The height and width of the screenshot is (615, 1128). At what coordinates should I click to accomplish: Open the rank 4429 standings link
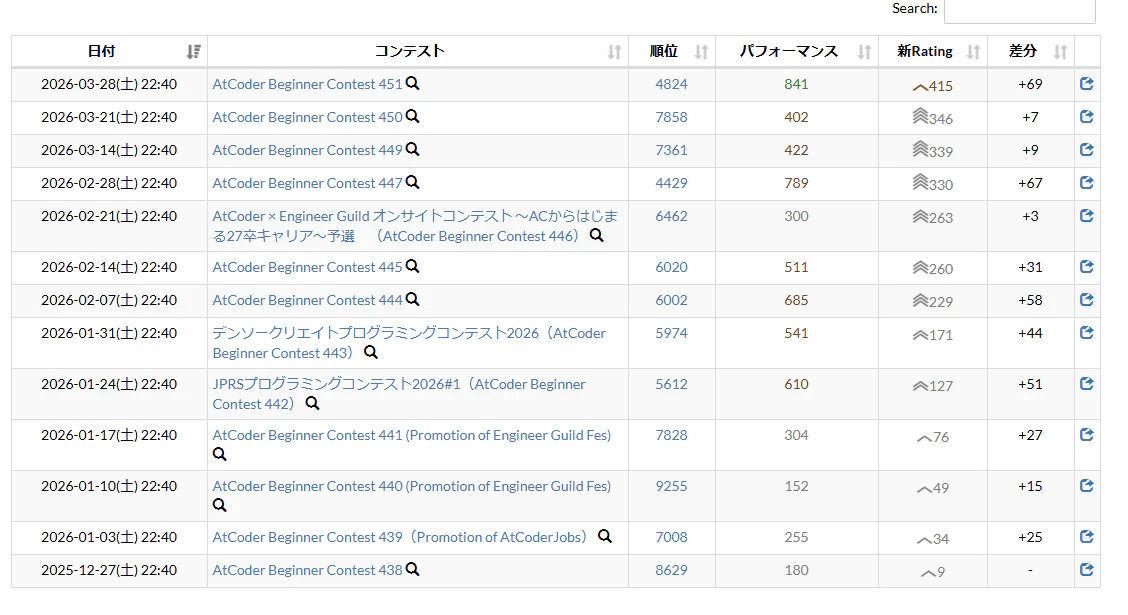[x=671, y=183]
